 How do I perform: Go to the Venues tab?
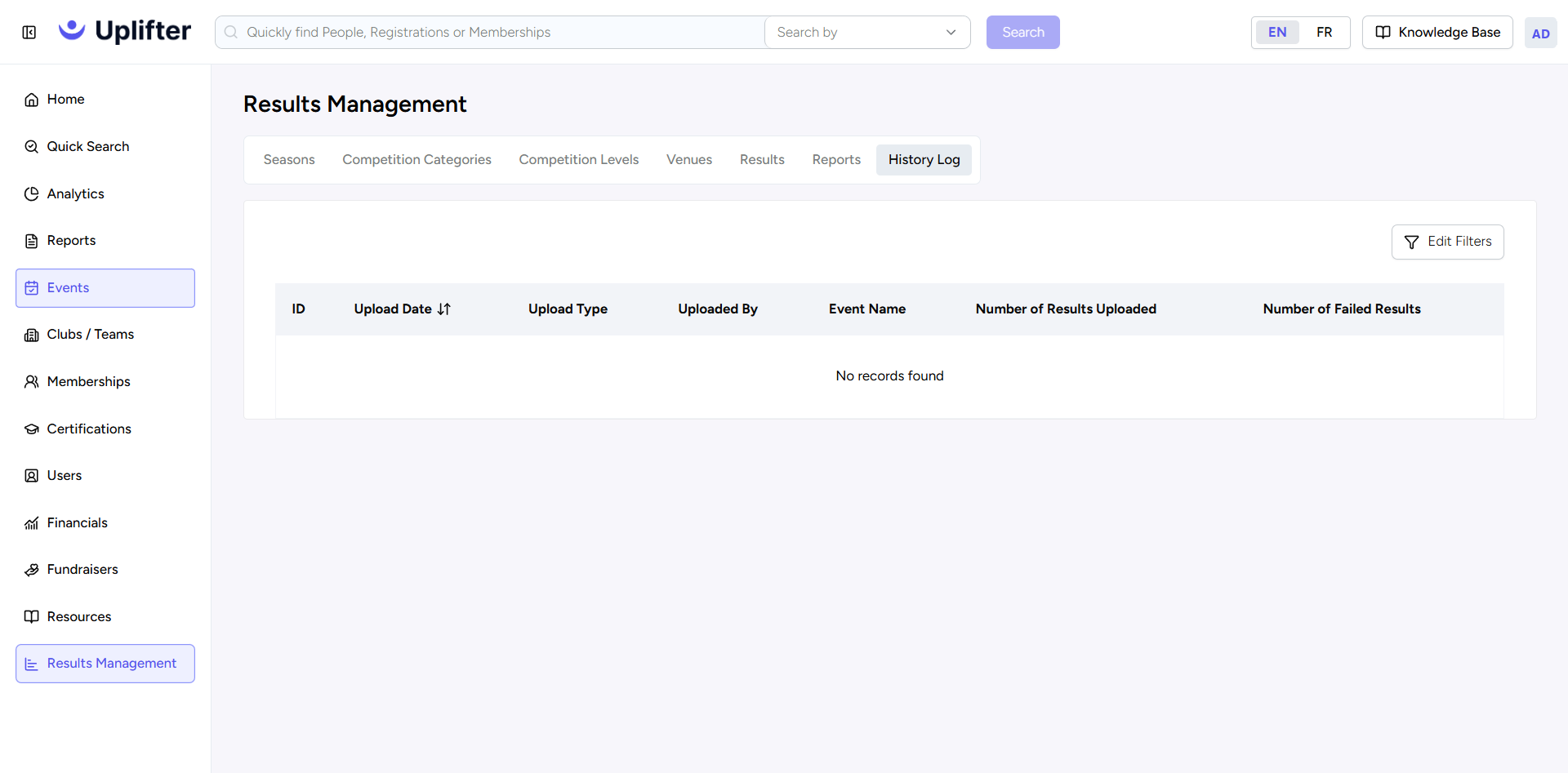689,160
